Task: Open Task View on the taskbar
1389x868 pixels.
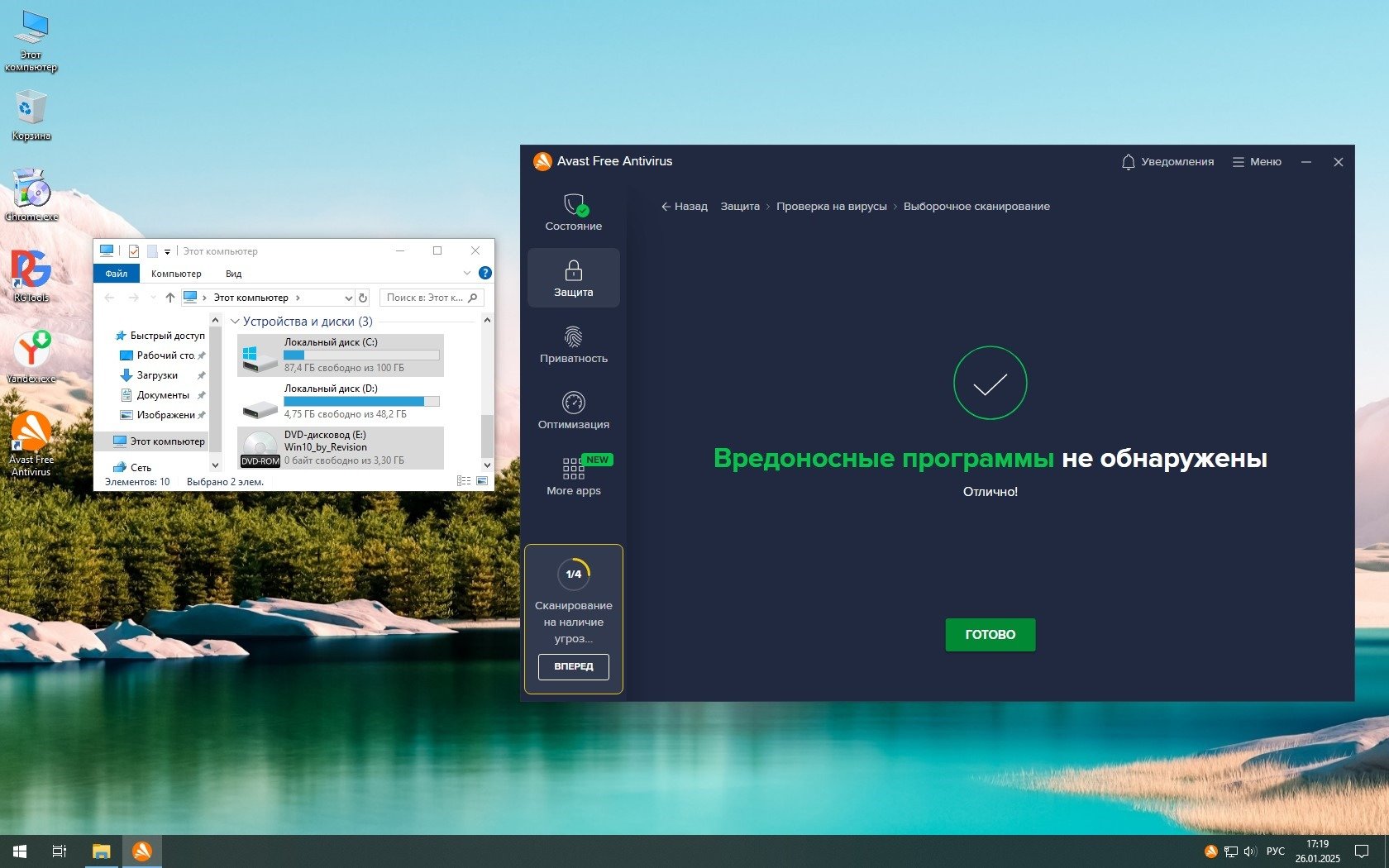Action: (60, 851)
